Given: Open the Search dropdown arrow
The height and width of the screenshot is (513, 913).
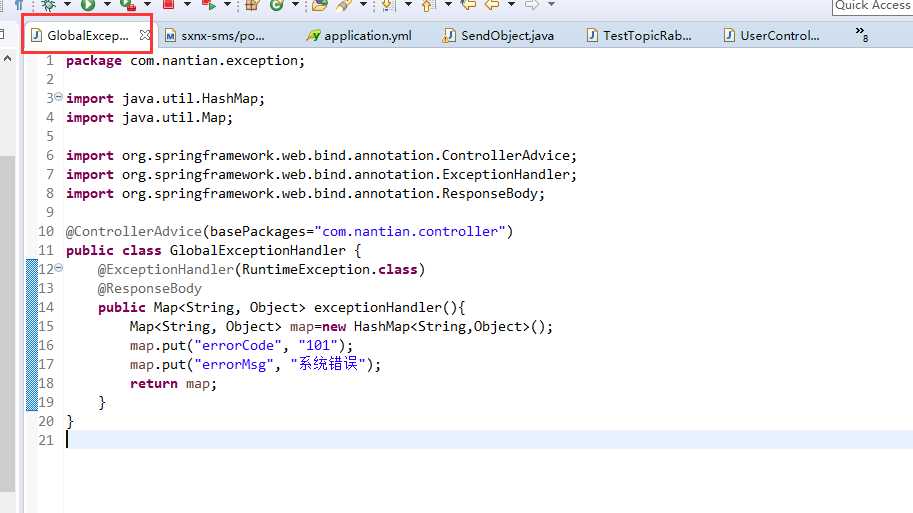Looking at the screenshot, I should click(x=363, y=5).
